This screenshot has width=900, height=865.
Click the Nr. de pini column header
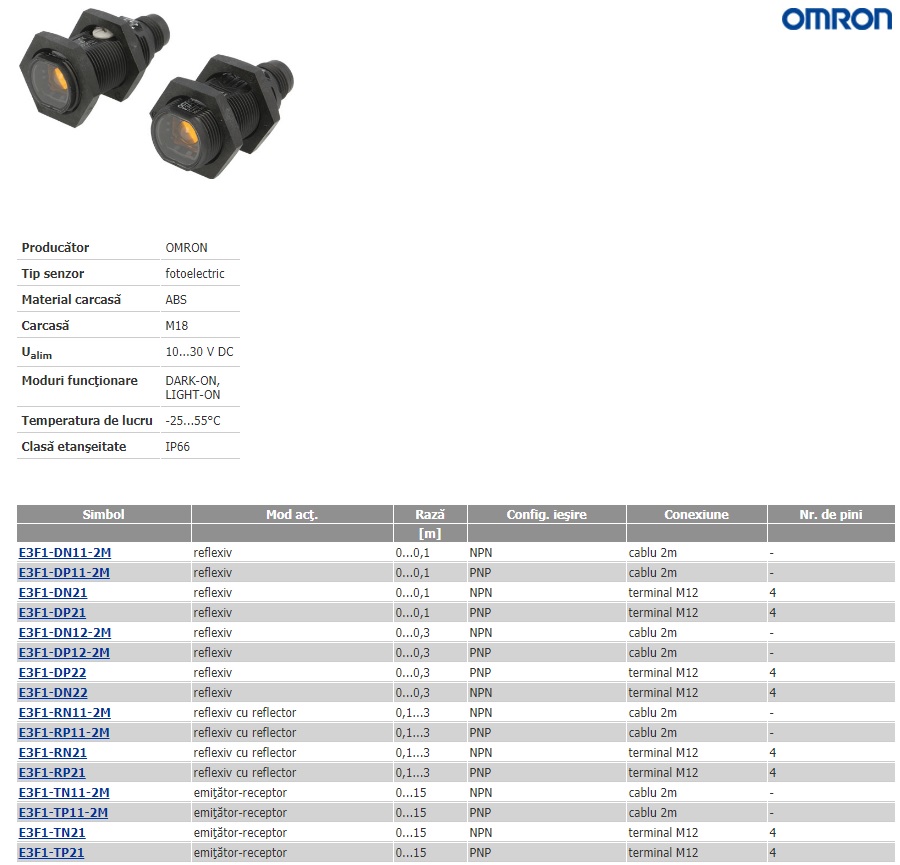[831, 514]
